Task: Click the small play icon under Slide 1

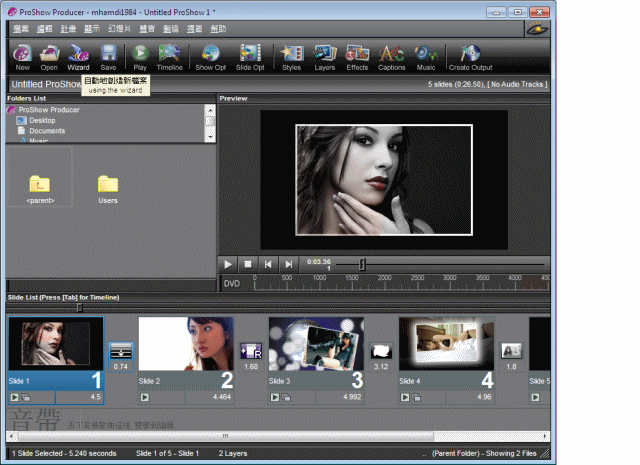Action: [x=14, y=397]
